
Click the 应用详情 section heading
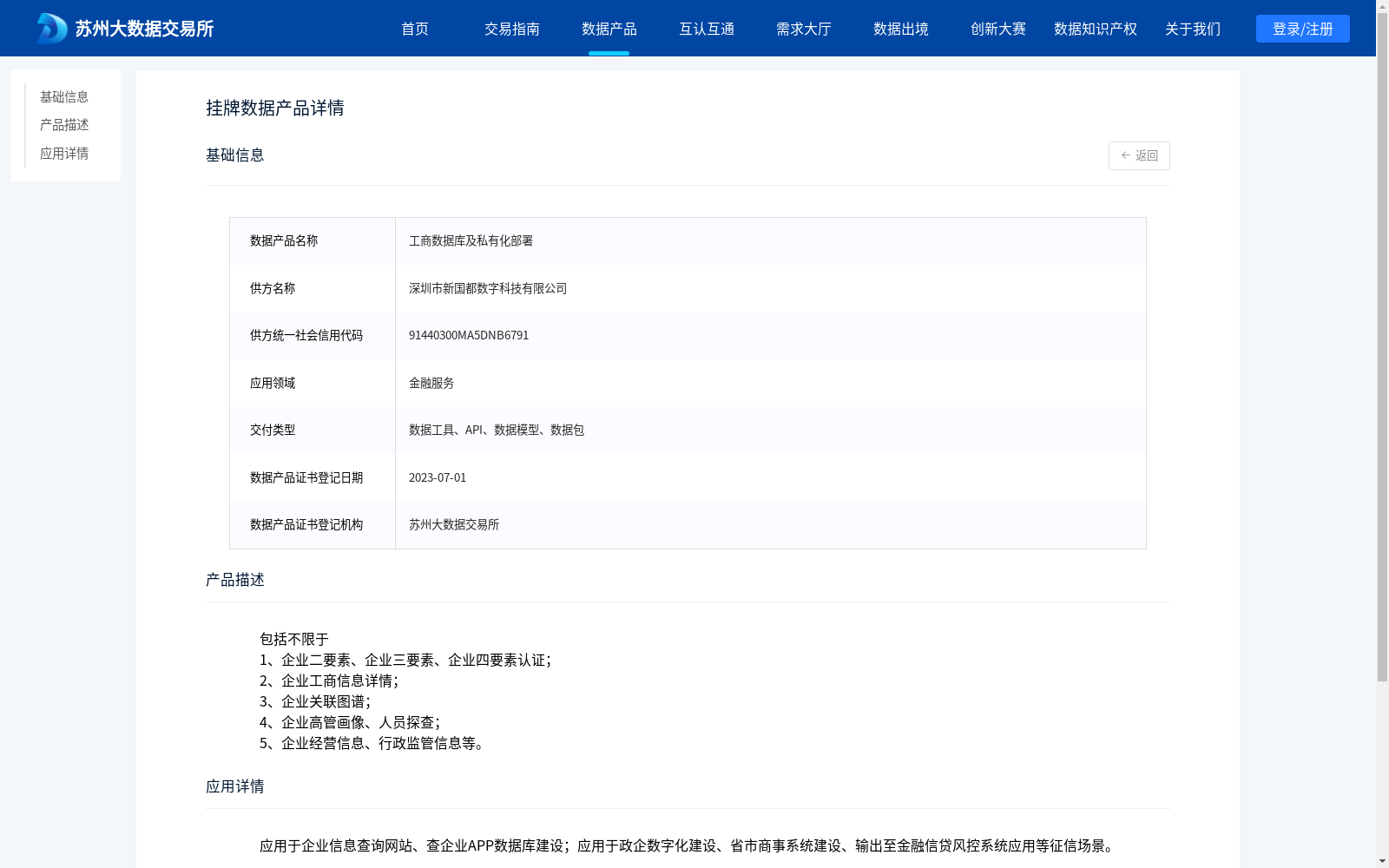(235, 786)
